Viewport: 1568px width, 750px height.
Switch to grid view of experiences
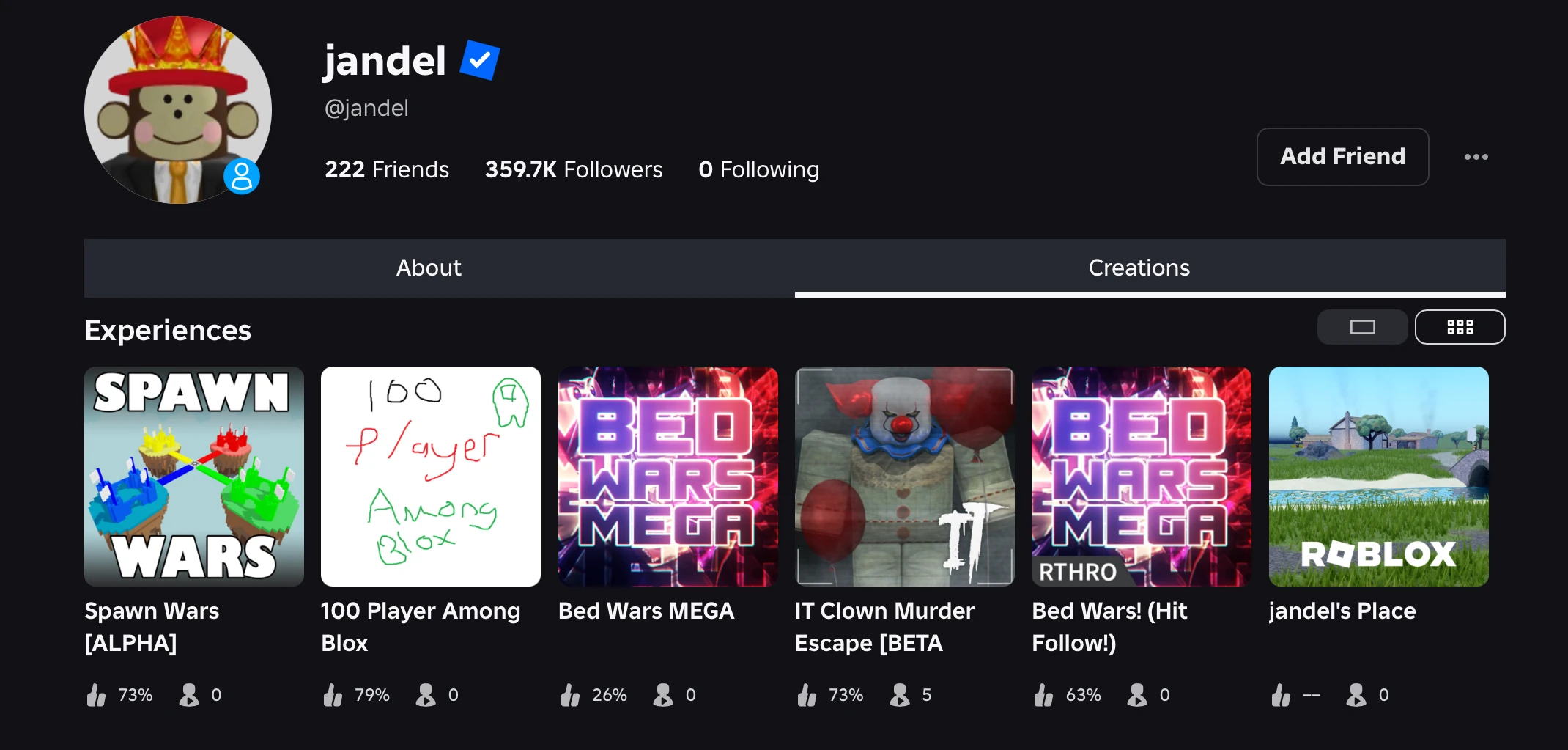pos(1460,327)
